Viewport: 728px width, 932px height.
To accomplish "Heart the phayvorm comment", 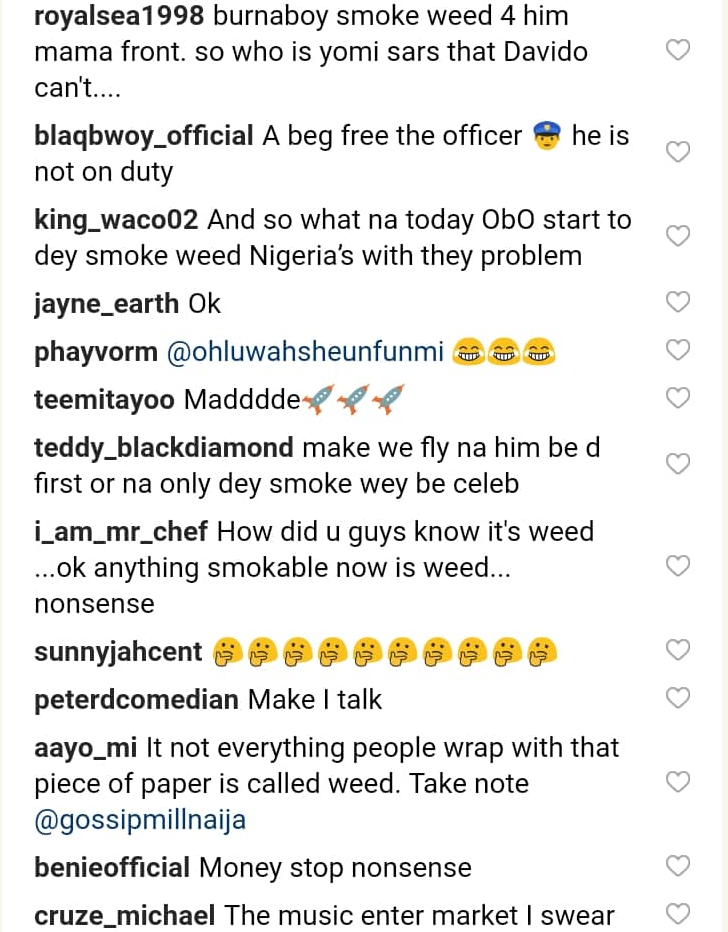I will pos(678,350).
